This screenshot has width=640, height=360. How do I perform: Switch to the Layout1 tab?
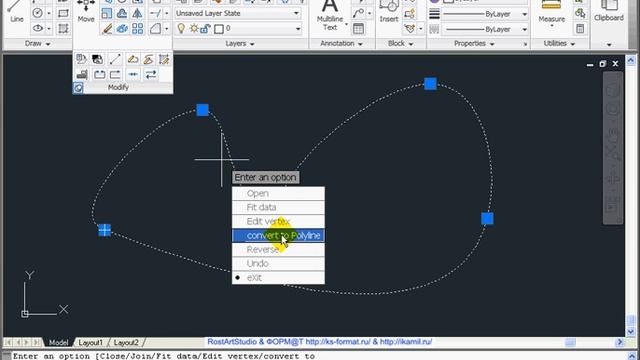90,342
